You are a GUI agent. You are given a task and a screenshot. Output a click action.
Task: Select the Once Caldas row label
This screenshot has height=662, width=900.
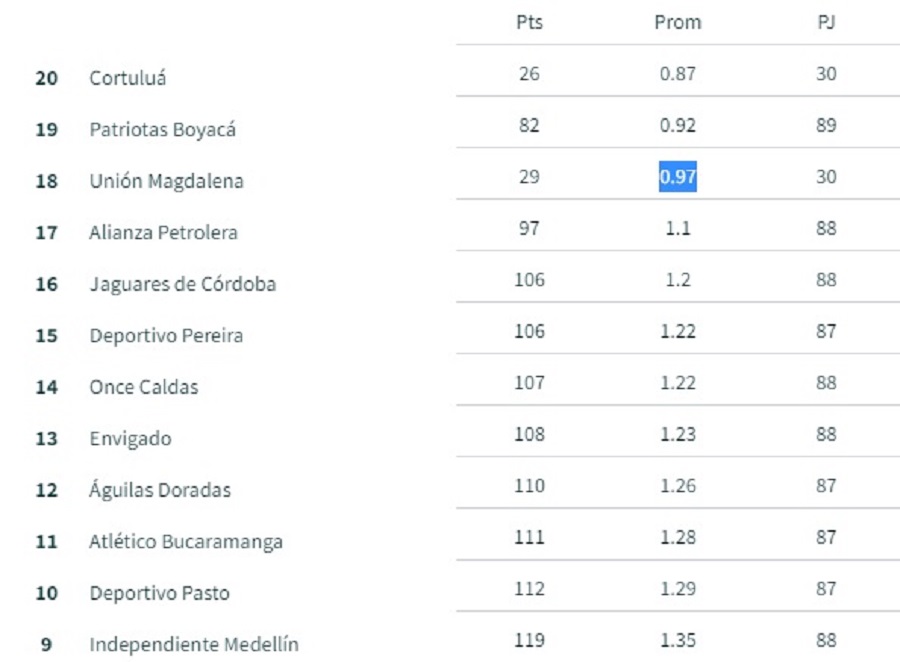[144, 387]
